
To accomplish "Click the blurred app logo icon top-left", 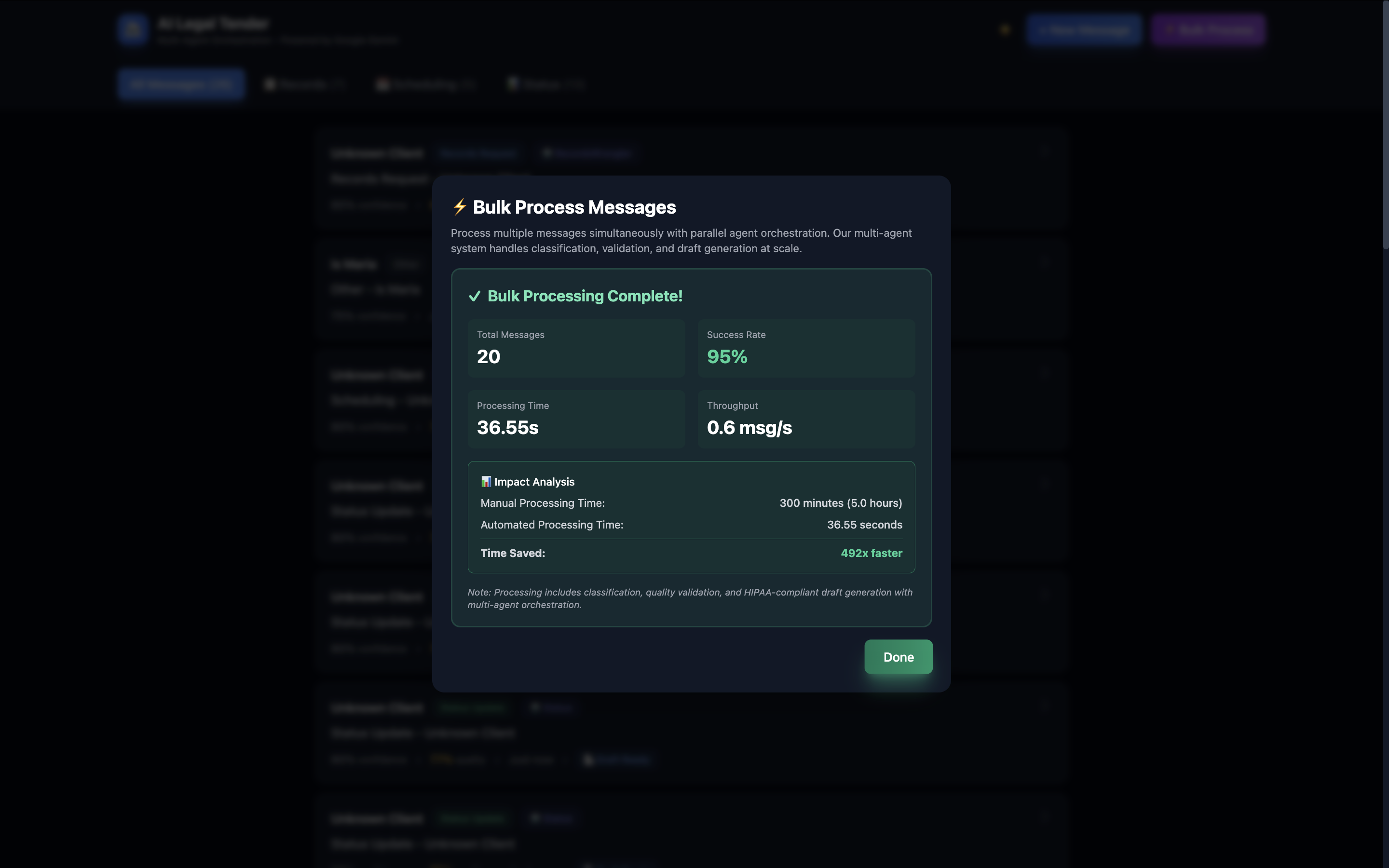I will pos(133,29).
